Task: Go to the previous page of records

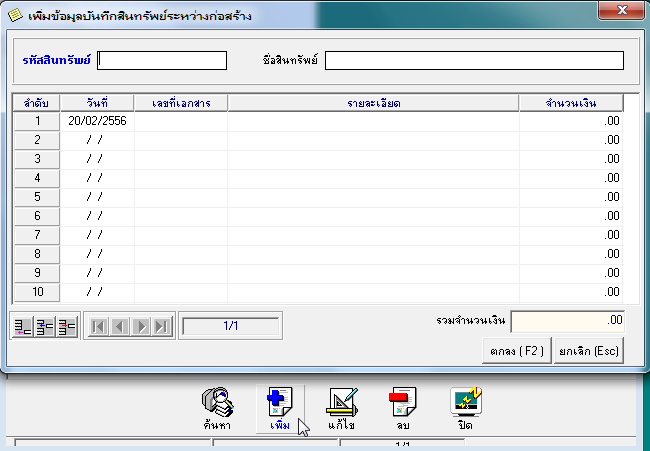Action: tap(119, 326)
